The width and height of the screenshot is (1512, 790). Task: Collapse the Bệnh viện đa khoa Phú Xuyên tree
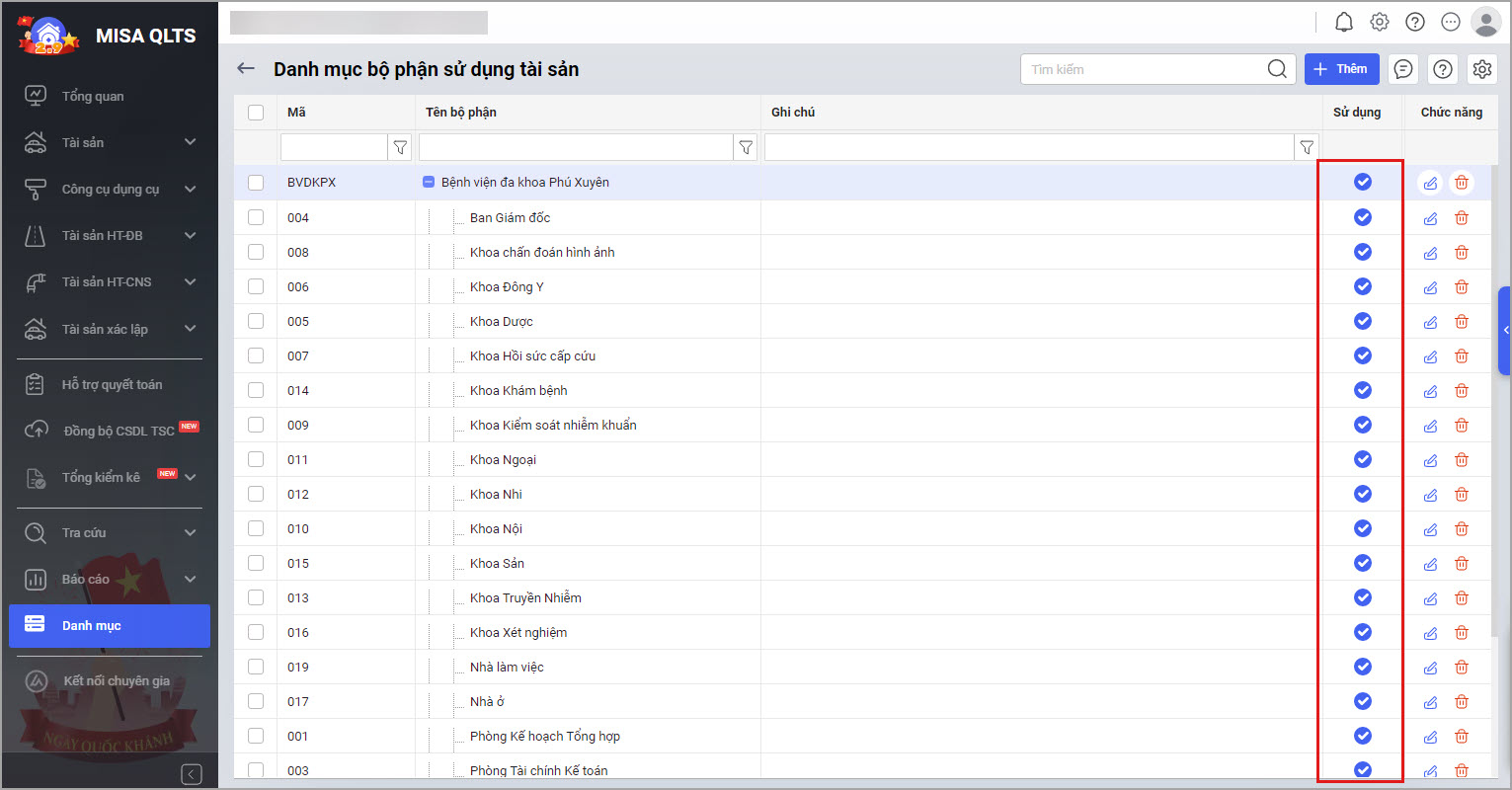429,182
